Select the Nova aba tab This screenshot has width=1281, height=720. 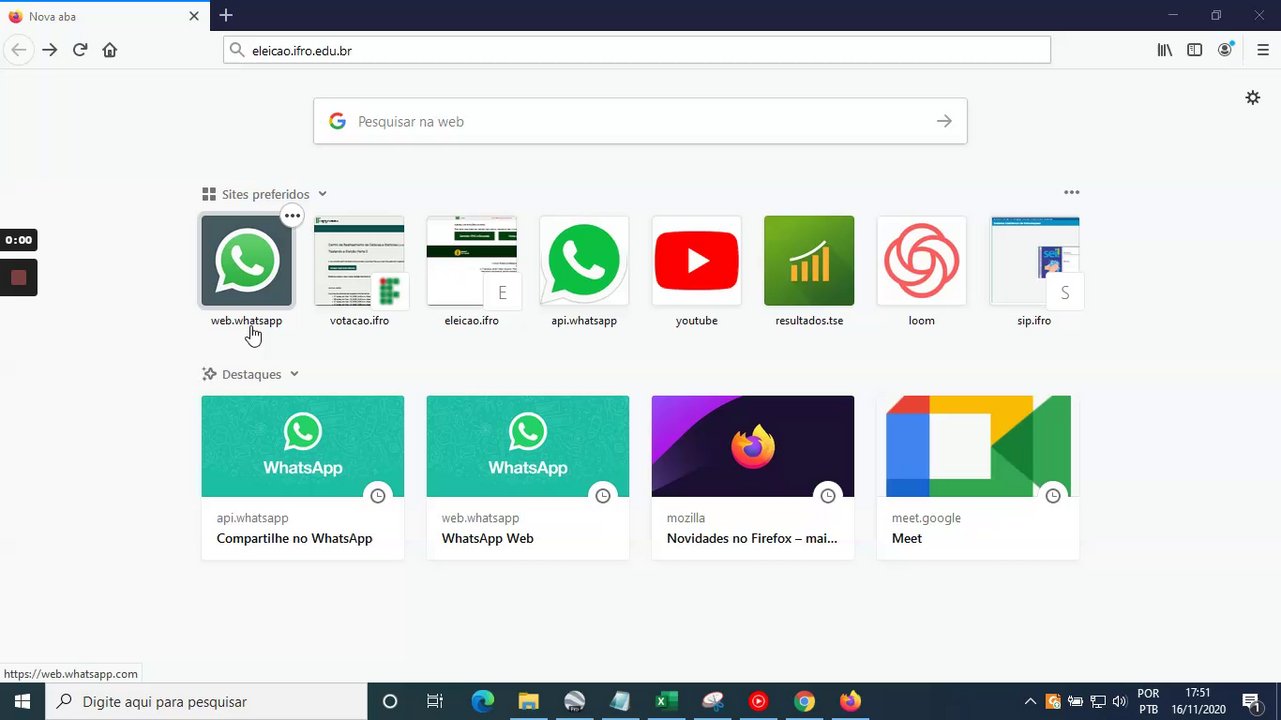[105, 16]
